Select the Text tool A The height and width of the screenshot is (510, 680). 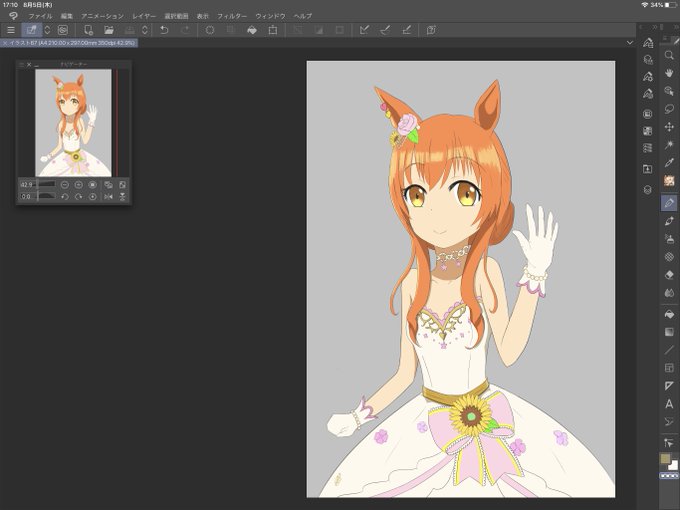(669, 404)
